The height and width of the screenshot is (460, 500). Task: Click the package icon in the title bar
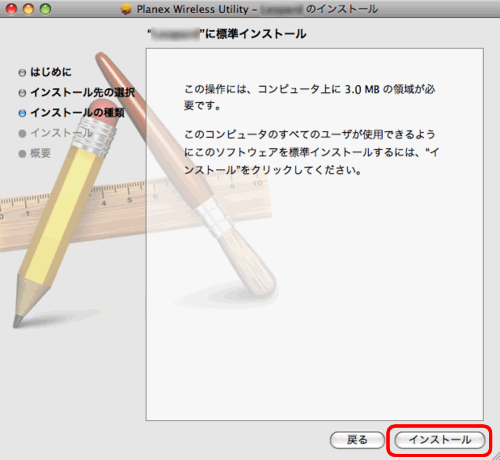pyautogui.click(x=126, y=9)
